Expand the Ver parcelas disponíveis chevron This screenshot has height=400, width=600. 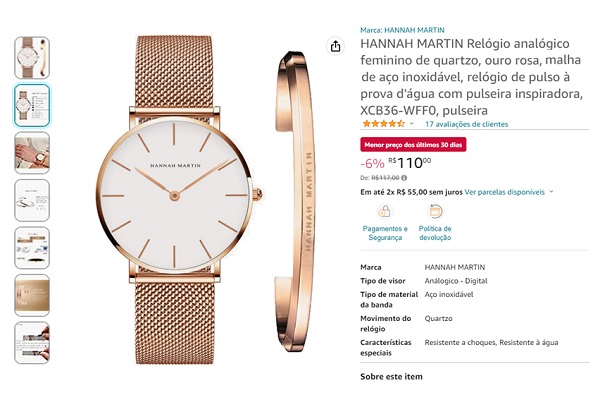point(551,192)
